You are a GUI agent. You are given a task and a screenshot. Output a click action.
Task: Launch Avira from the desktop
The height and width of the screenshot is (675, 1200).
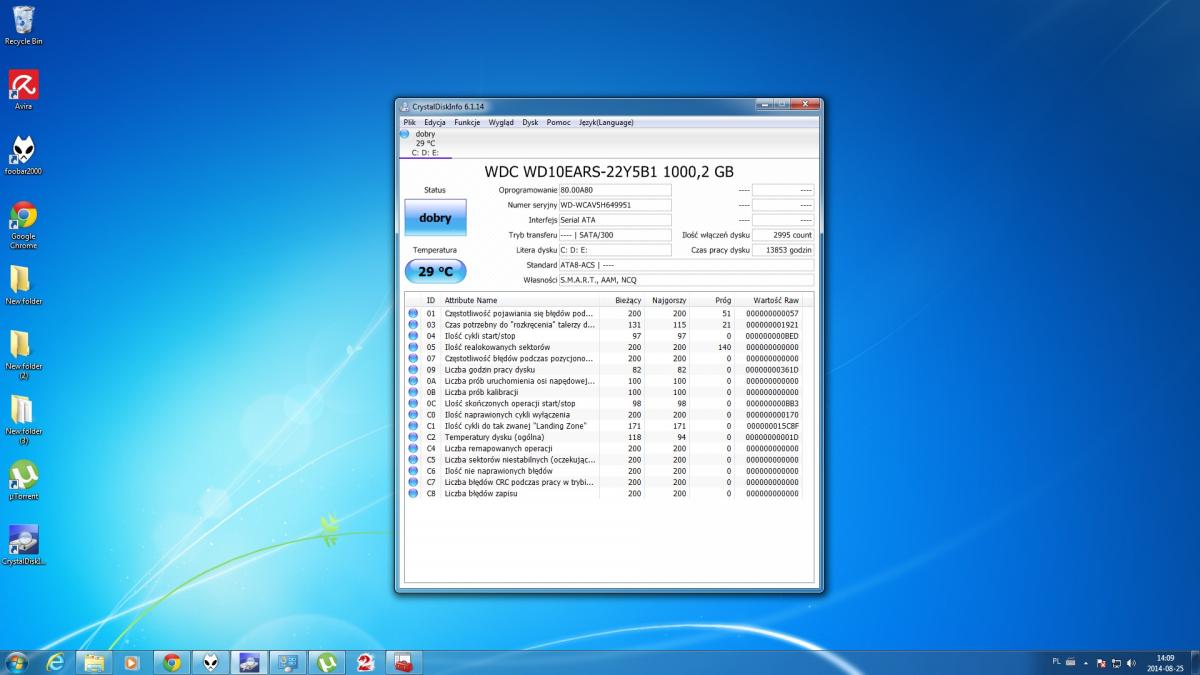click(x=23, y=90)
